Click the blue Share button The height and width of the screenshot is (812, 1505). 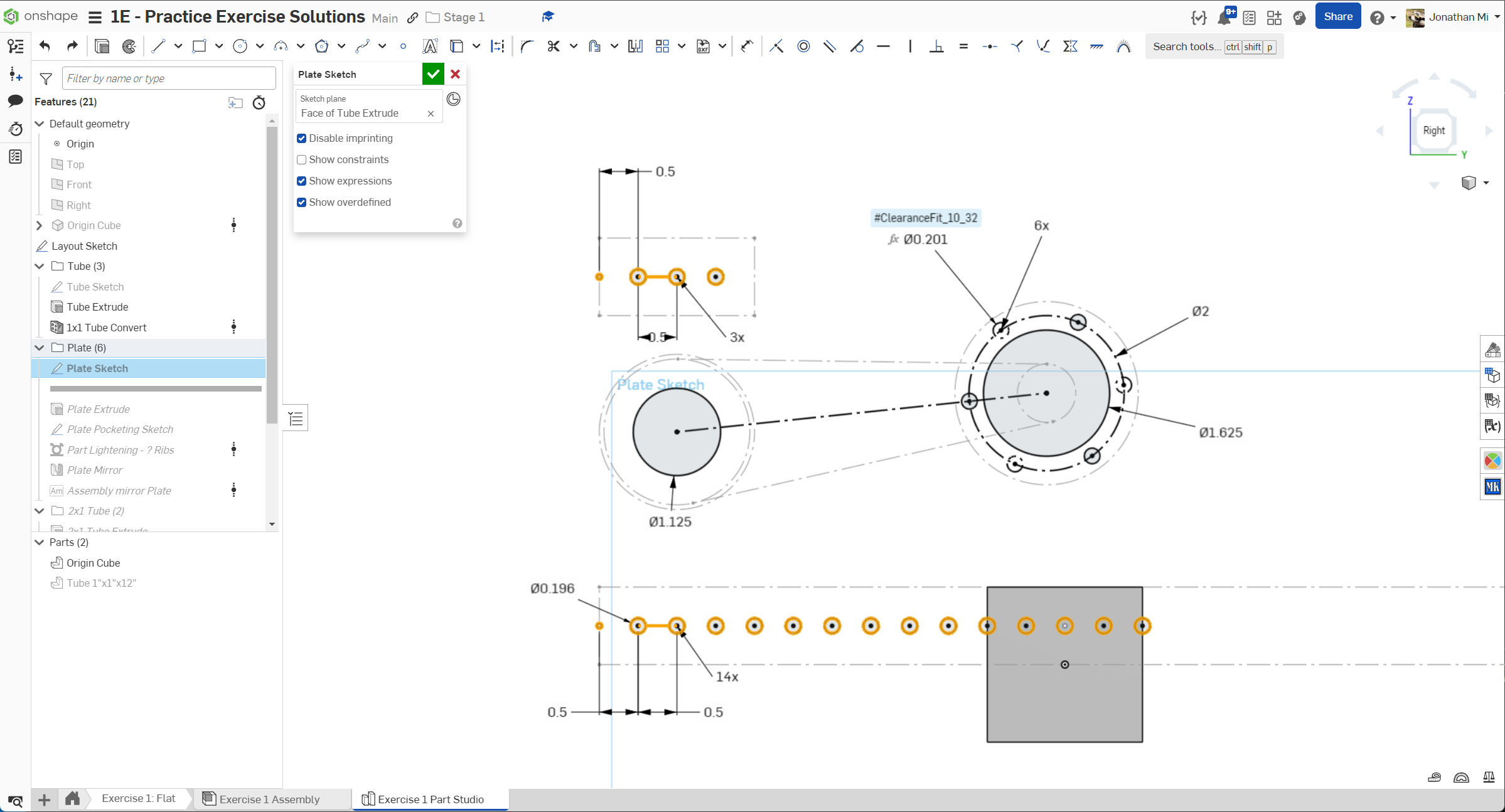pyautogui.click(x=1337, y=17)
